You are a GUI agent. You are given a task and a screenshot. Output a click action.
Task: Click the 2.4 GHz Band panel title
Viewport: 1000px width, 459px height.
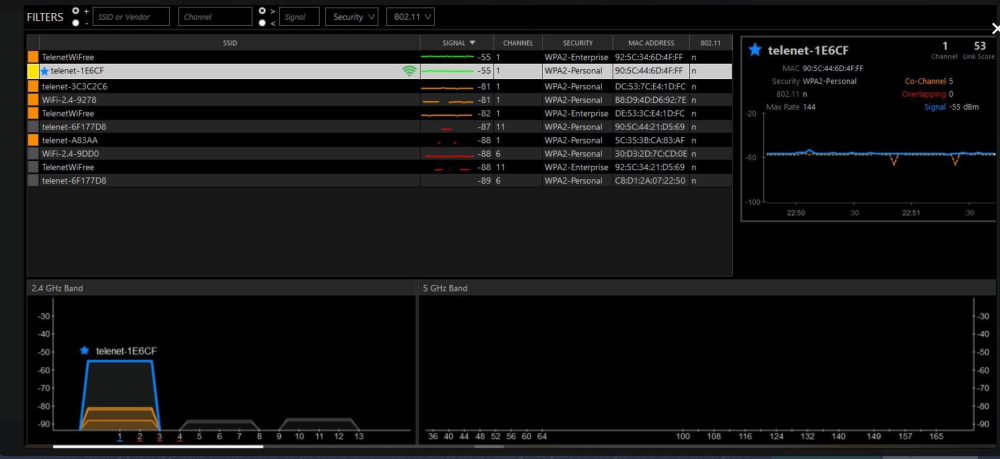[x=57, y=288]
